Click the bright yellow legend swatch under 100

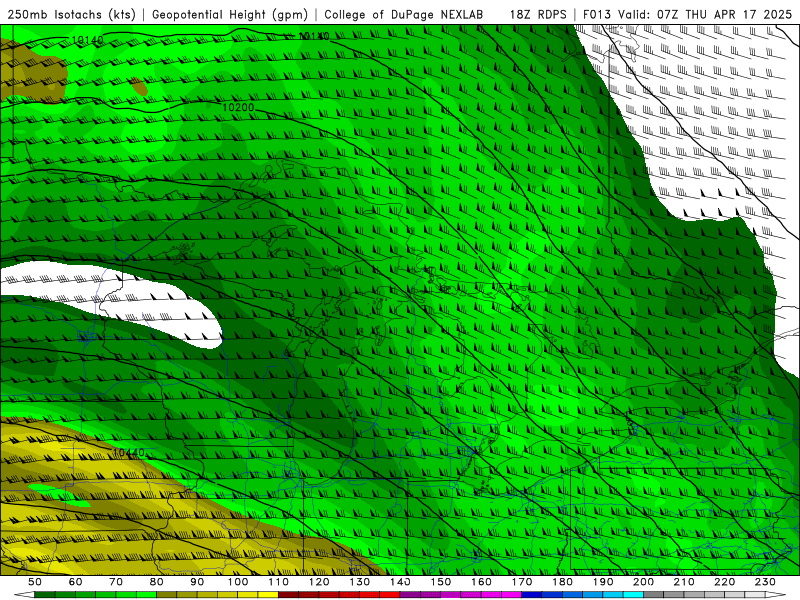[247, 595]
